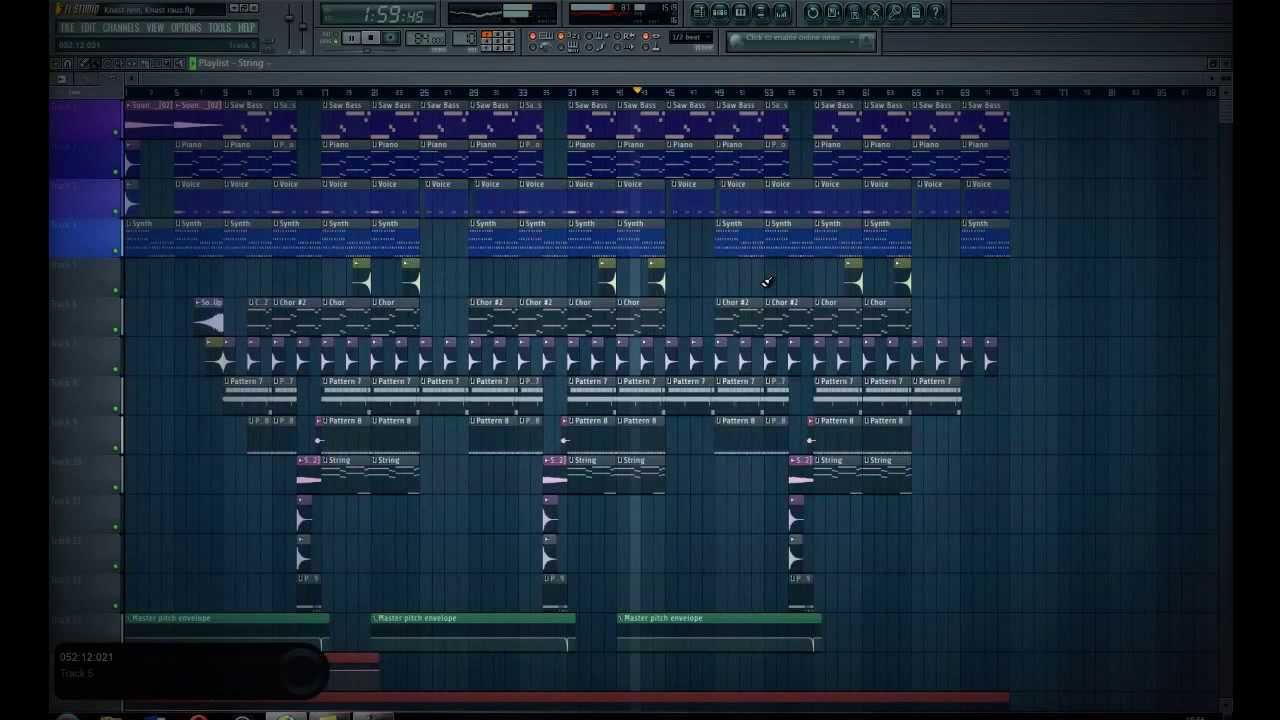
Task: Mute the Piano track green light
Action: pos(116,171)
